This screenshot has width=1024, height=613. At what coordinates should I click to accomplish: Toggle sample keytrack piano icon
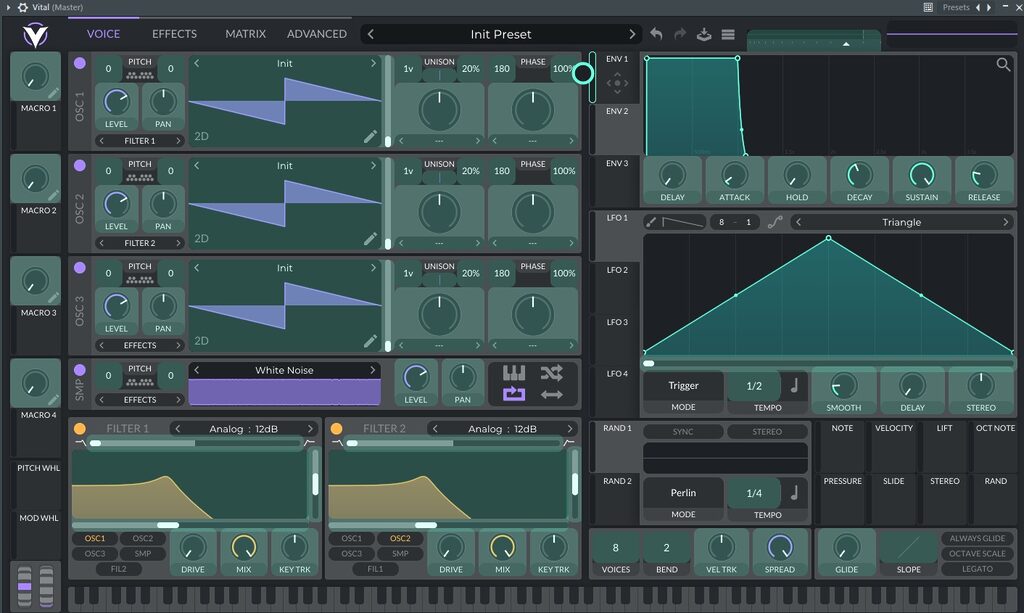(x=514, y=373)
